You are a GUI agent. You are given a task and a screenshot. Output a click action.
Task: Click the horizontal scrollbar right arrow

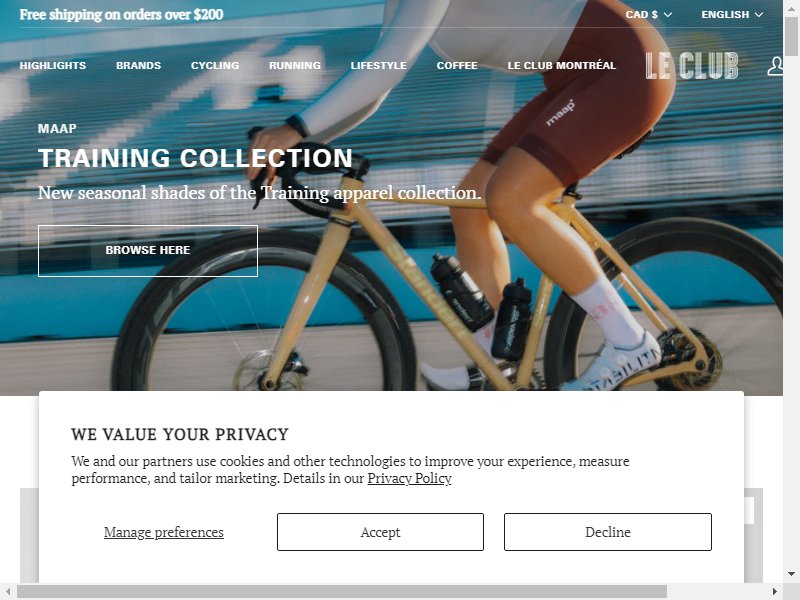click(774, 591)
